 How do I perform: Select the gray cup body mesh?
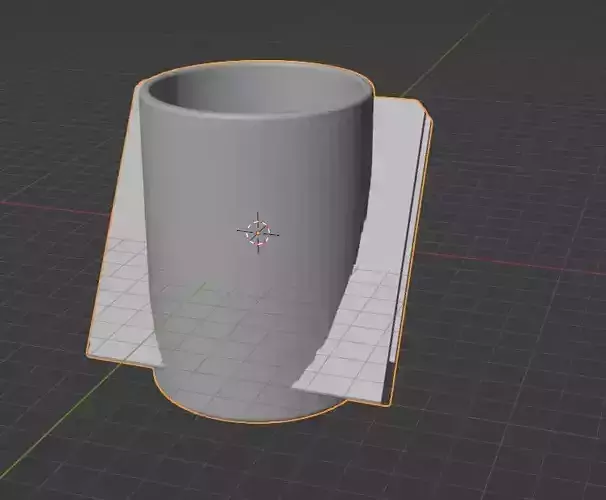click(255, 243)
